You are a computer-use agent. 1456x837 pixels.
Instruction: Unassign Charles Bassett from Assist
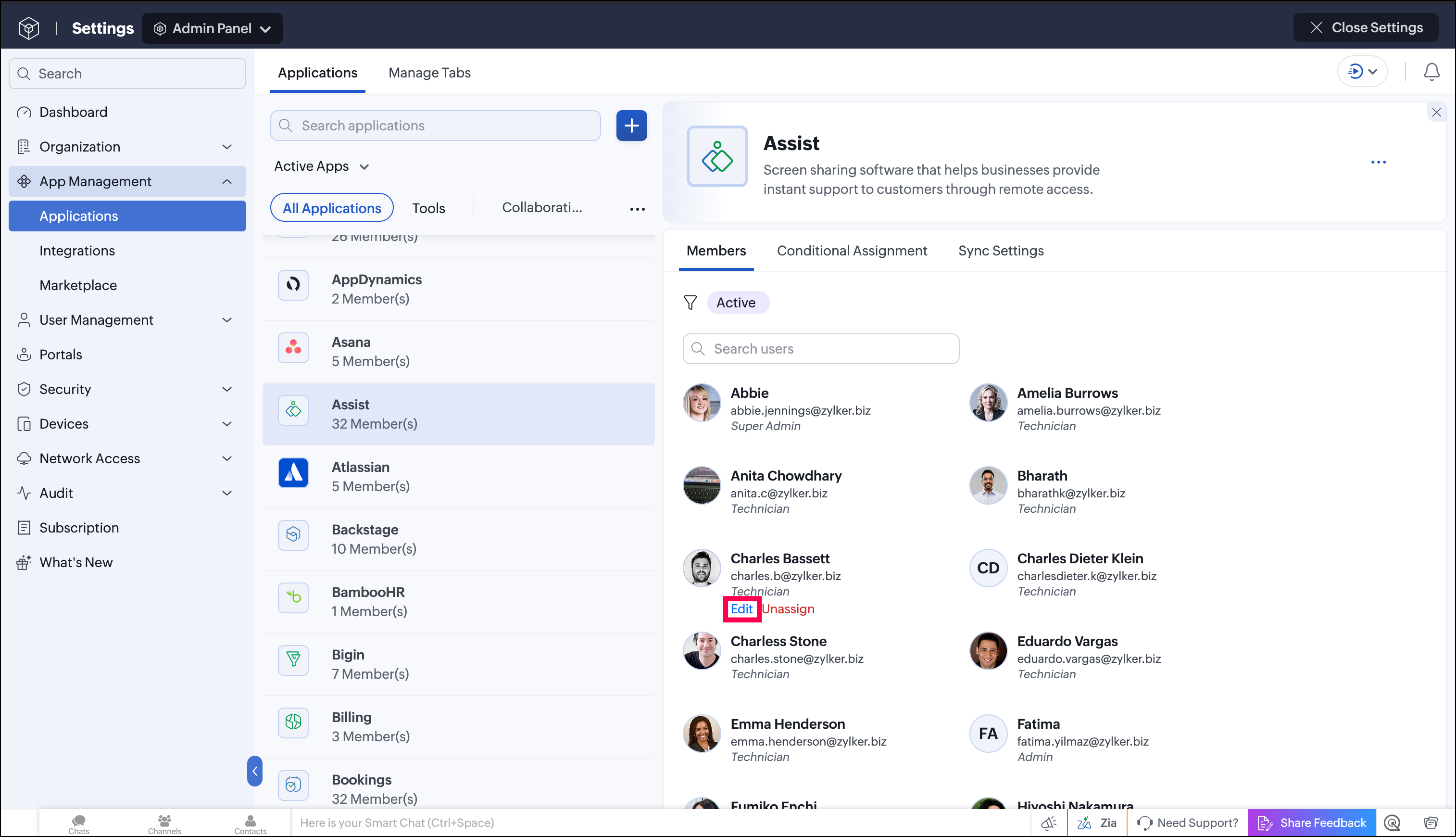pos(788,609)
